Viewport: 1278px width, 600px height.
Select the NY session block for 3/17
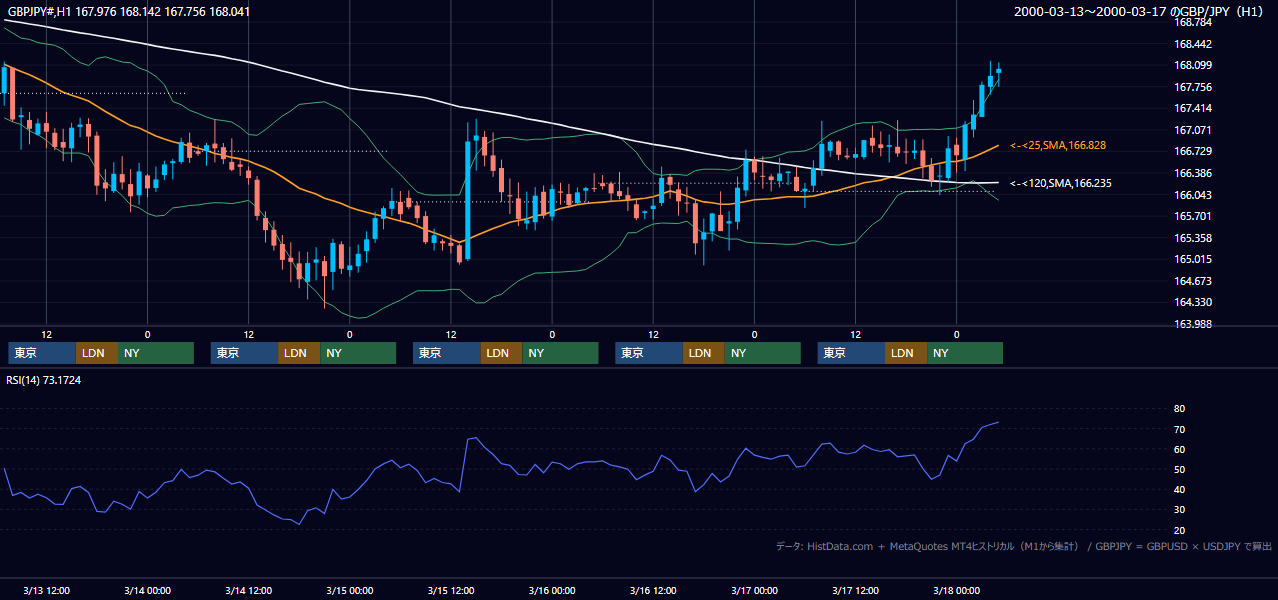coord(964,353)
